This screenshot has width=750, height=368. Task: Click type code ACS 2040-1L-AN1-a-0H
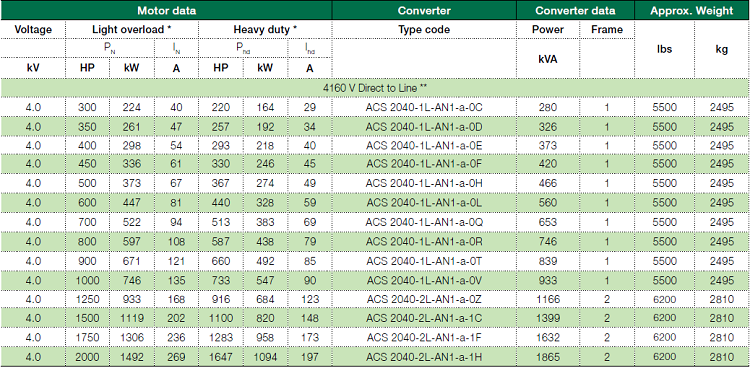(x=424, y=184)
